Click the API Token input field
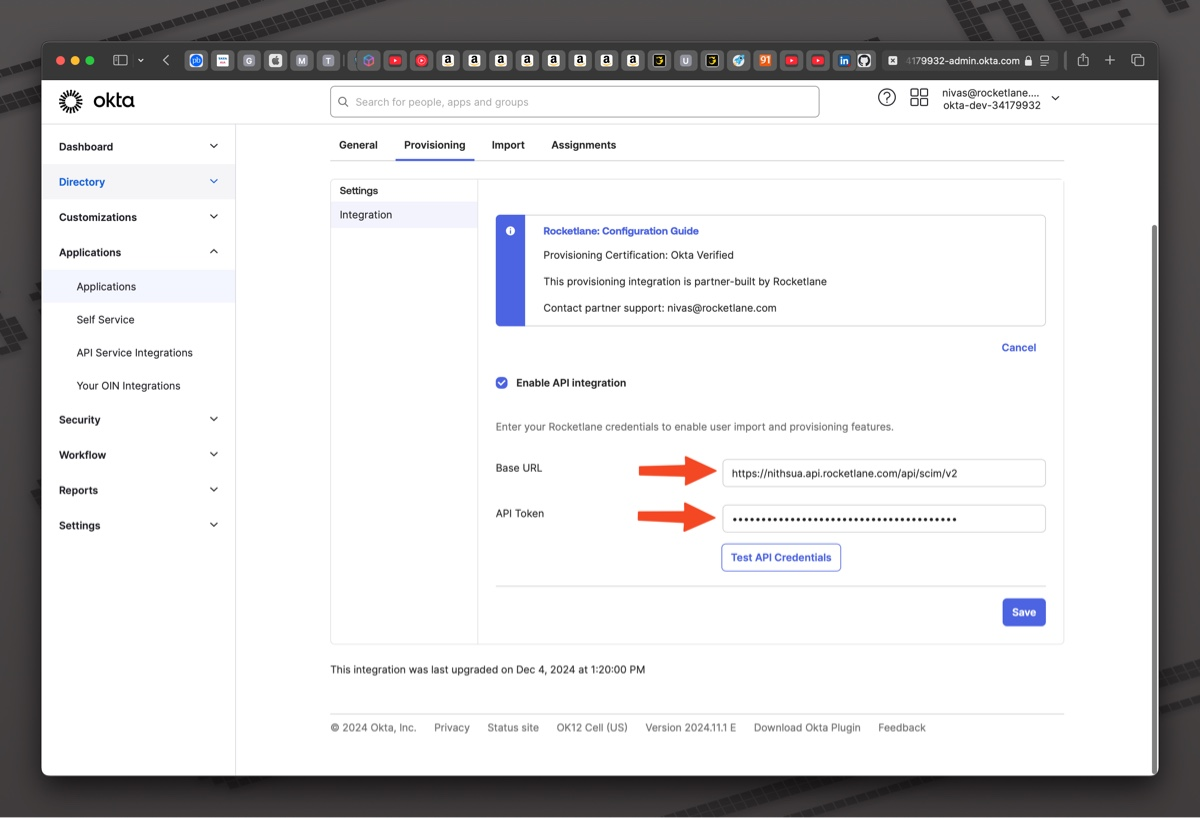Viewport: 1200px width, 818px height. pyautogui.click(x=884, y=519)
